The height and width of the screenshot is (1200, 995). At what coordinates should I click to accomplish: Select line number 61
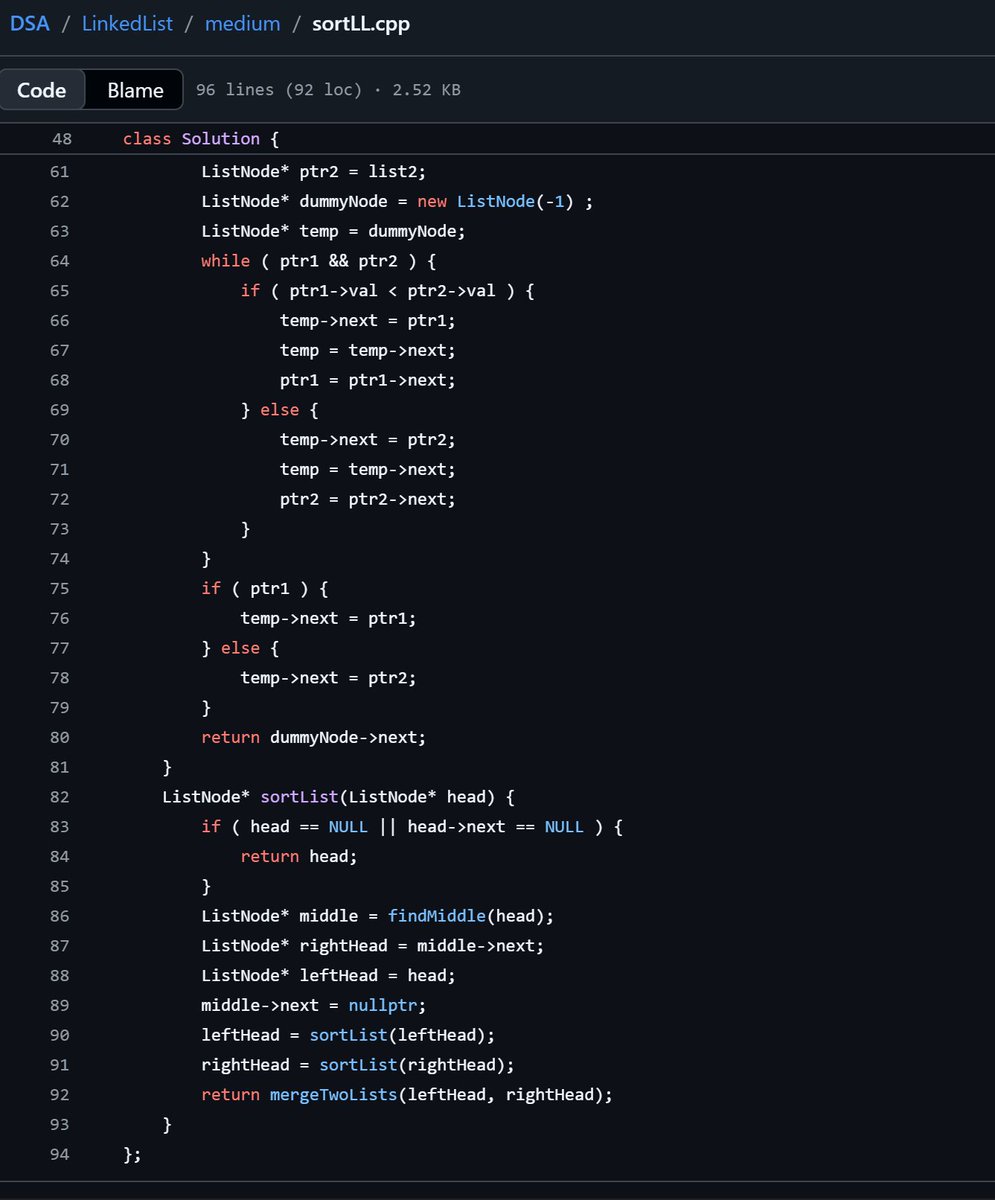[60, 172]
